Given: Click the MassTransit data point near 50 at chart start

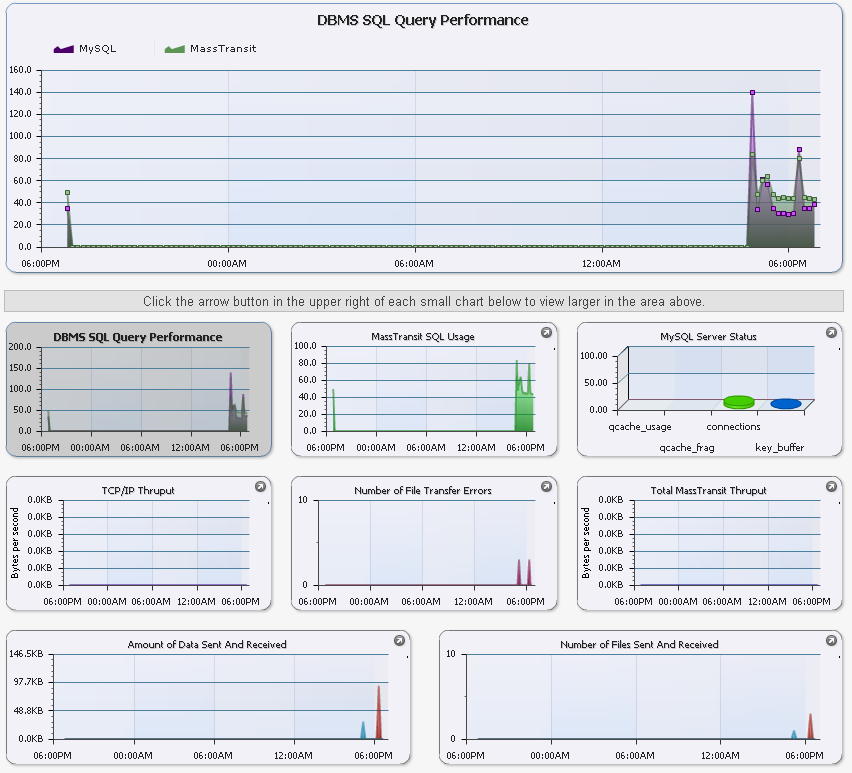Looking at the screenshot, I should [x=67, y=193].
